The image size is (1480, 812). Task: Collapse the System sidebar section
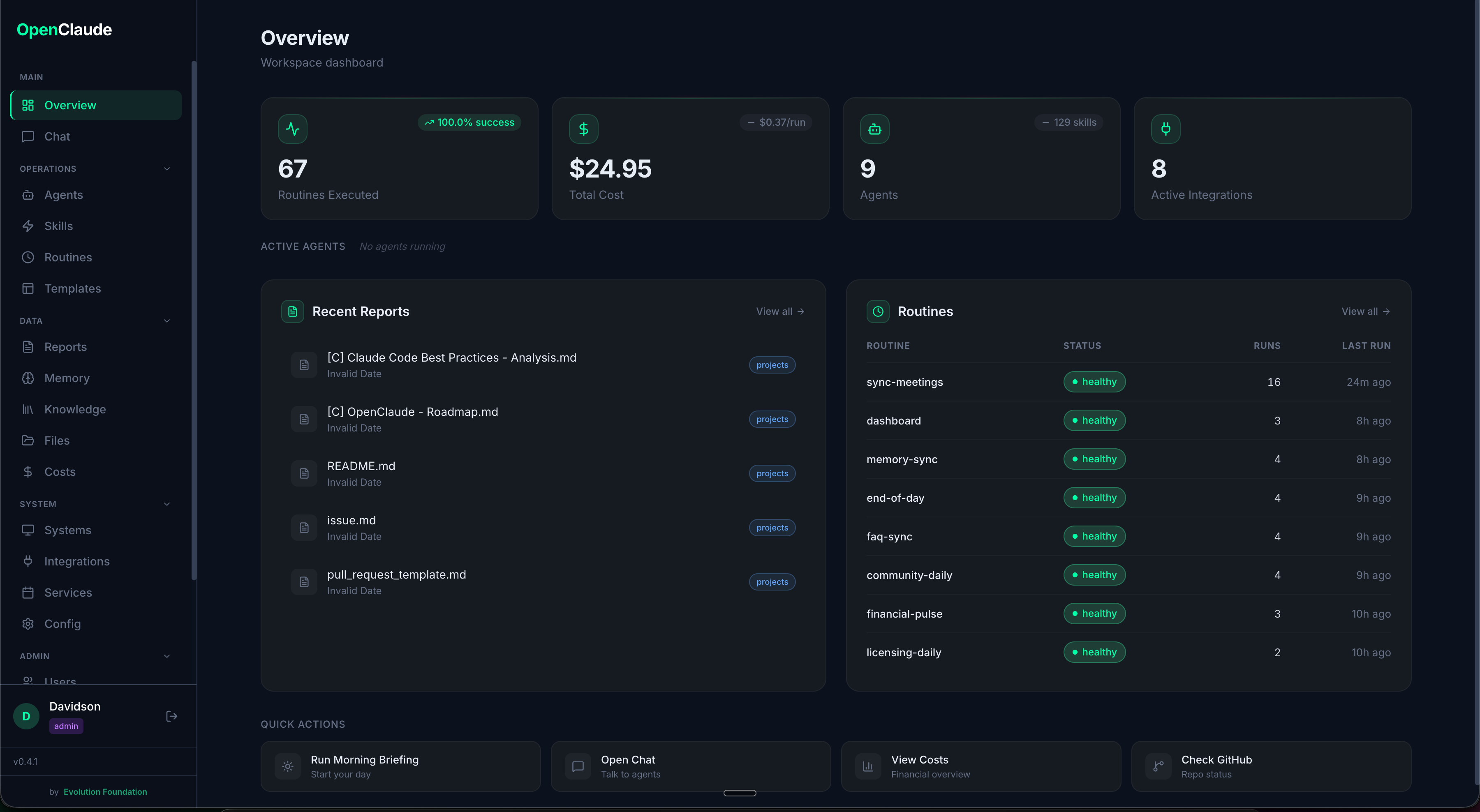[x=166, y=504]
